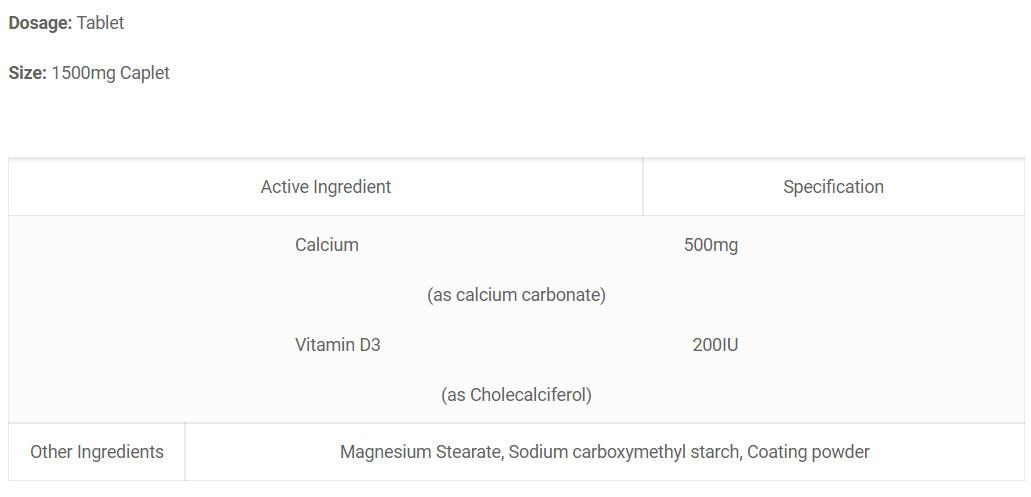Image resolution: width=1031 pixels, height=497 pixels.
Task: Click the Specification column header
Action: pos(833,187)
